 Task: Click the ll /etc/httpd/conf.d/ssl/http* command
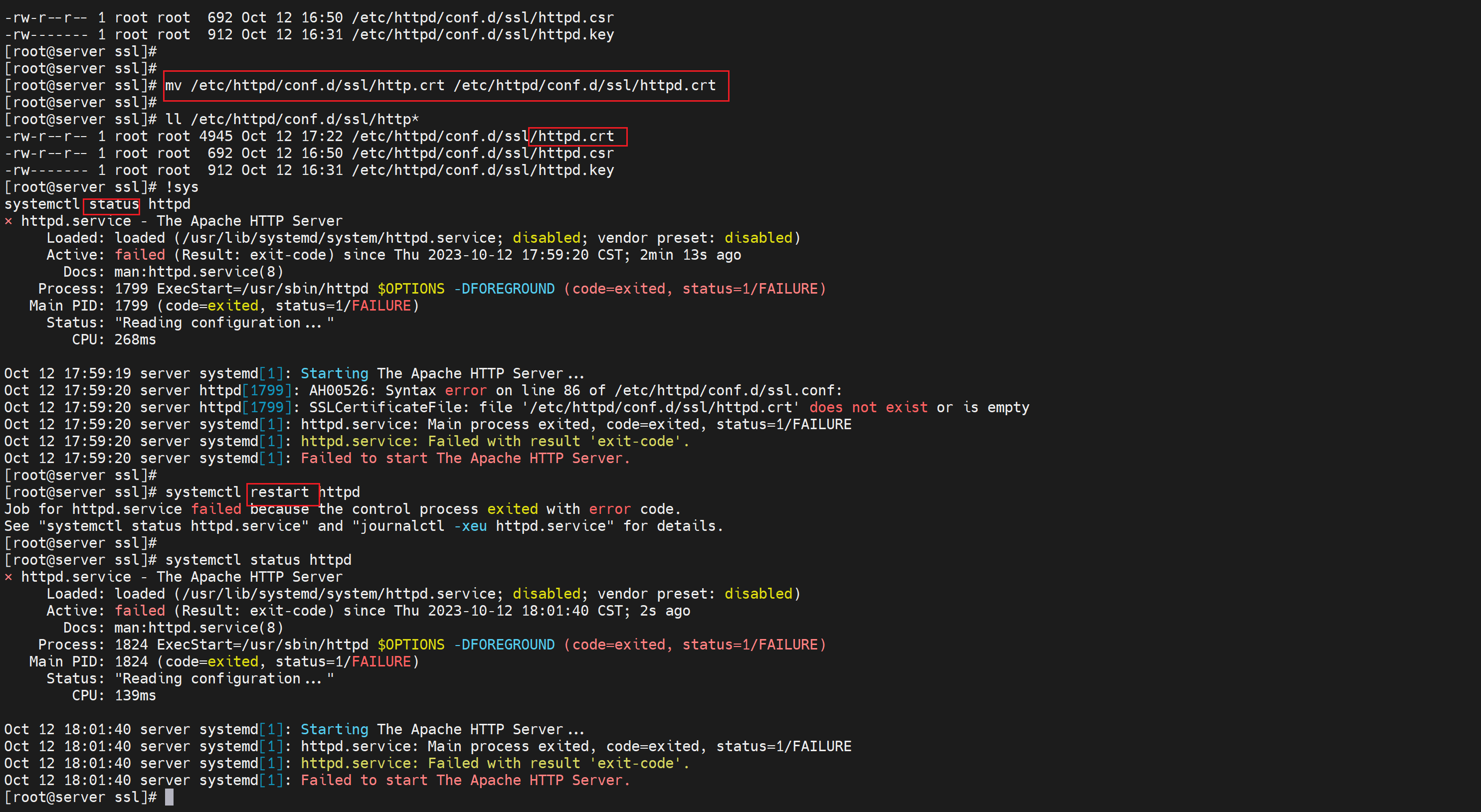(292, 120)
